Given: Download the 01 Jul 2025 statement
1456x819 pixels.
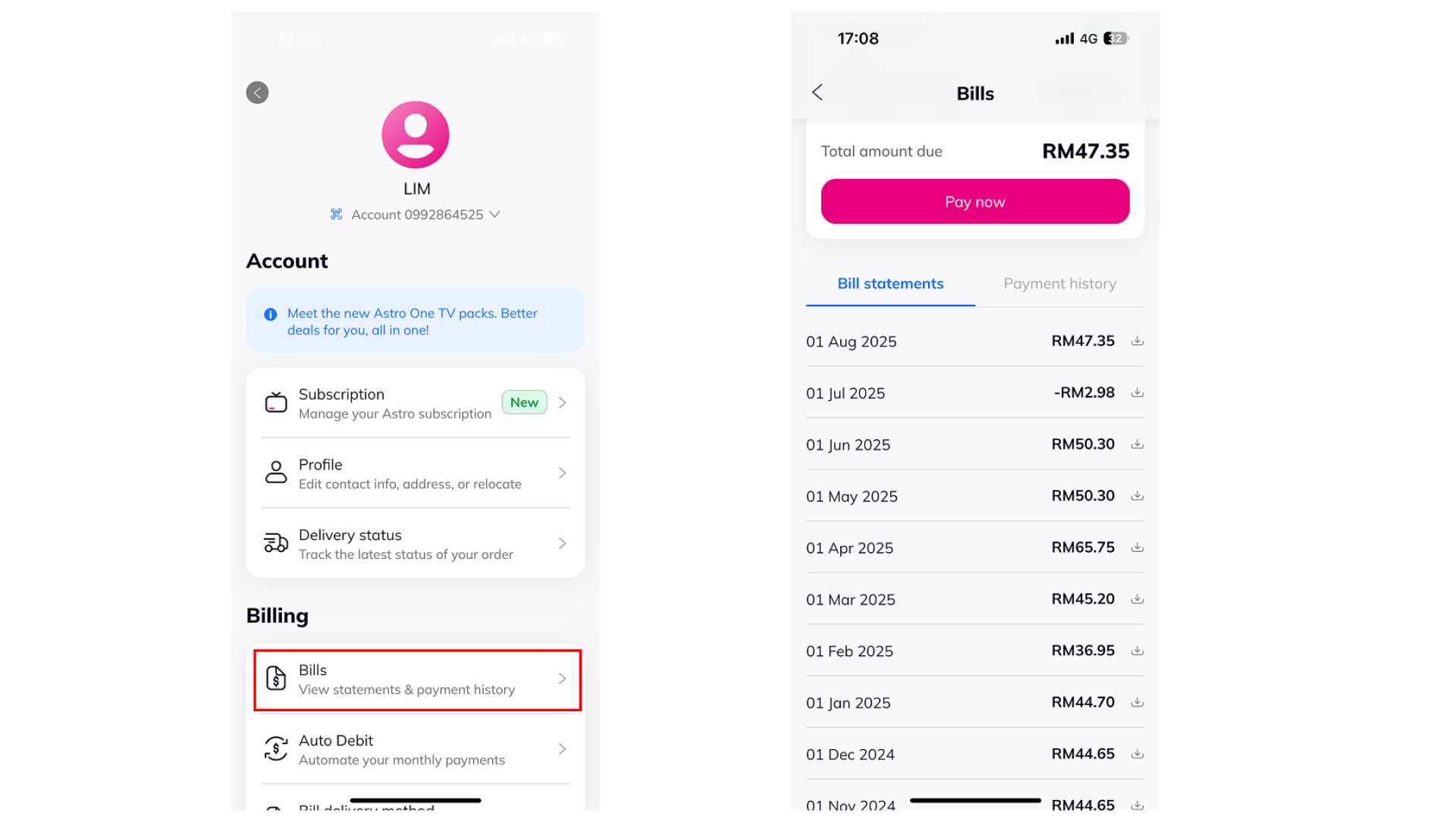Looking at the screenshot, I should [1137, 393].
